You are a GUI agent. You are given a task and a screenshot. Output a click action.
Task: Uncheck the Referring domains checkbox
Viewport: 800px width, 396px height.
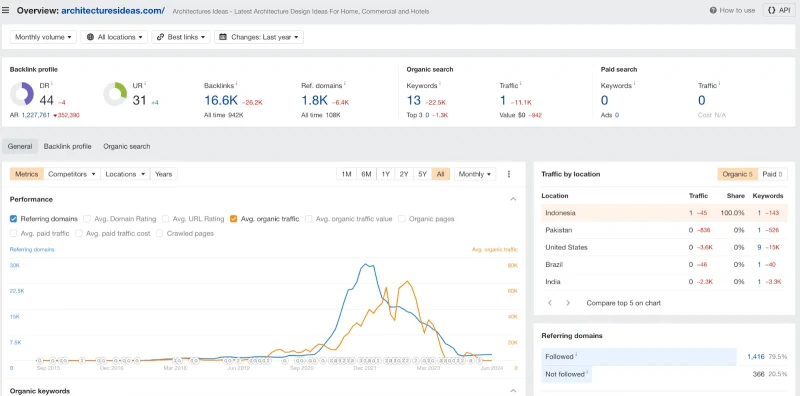click(x=14, y=219)
